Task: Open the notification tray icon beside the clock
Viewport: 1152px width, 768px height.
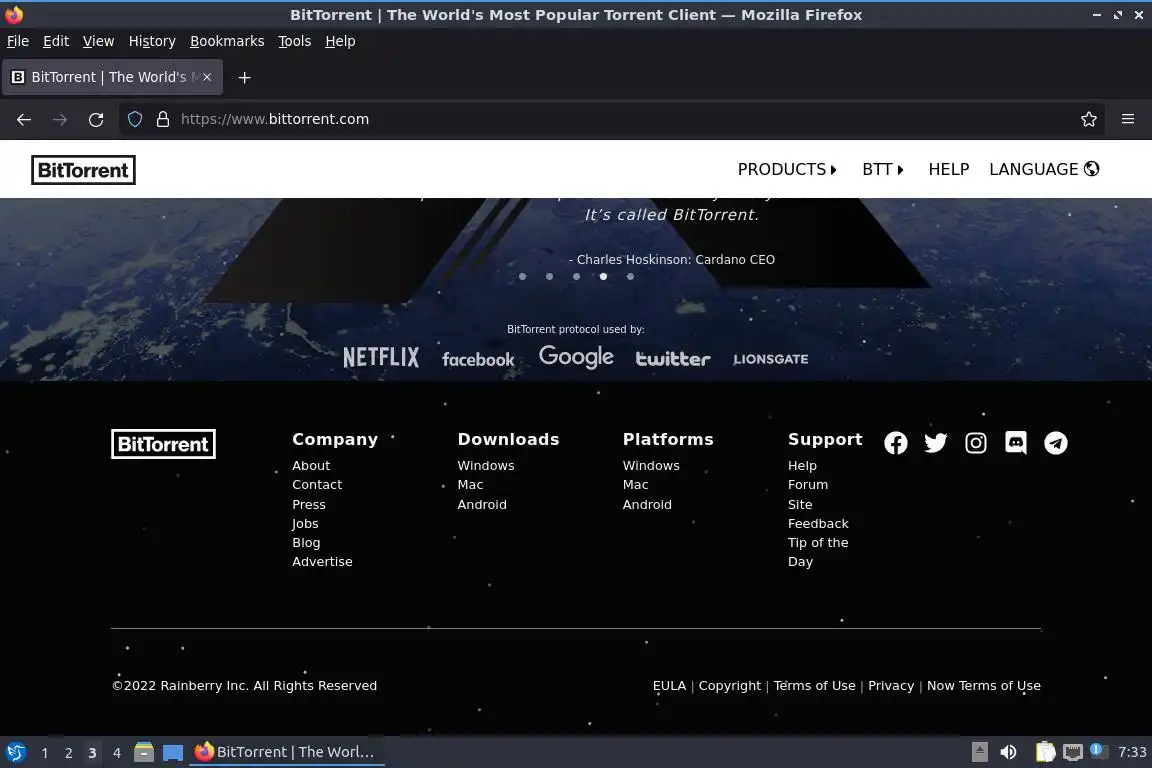Action: pos(1097,750)
